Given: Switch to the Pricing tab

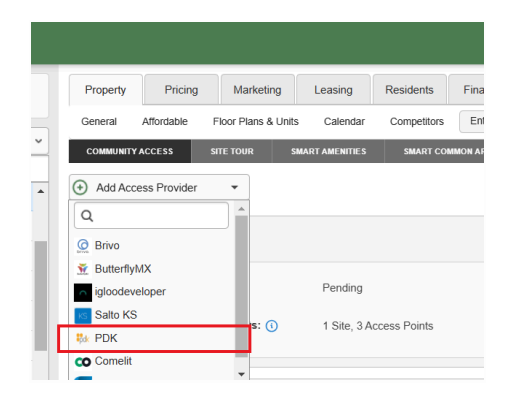Looking at the screenshot, I should [181, 90].
